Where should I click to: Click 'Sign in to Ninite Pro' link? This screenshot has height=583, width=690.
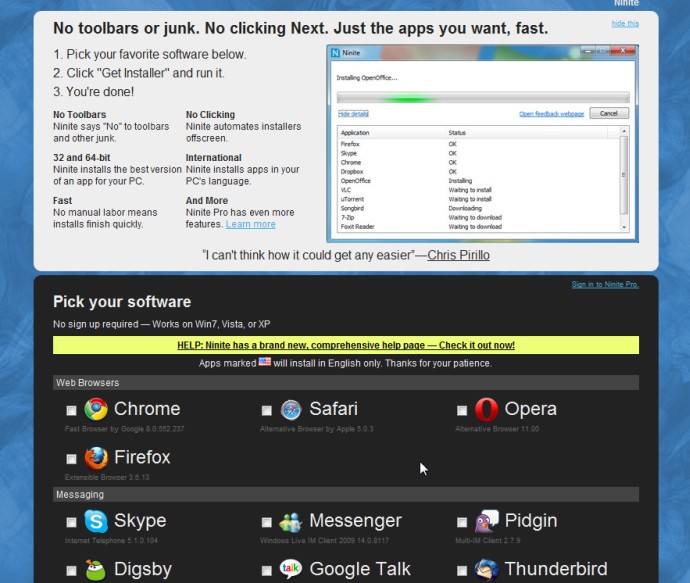[x=605, y=285]
